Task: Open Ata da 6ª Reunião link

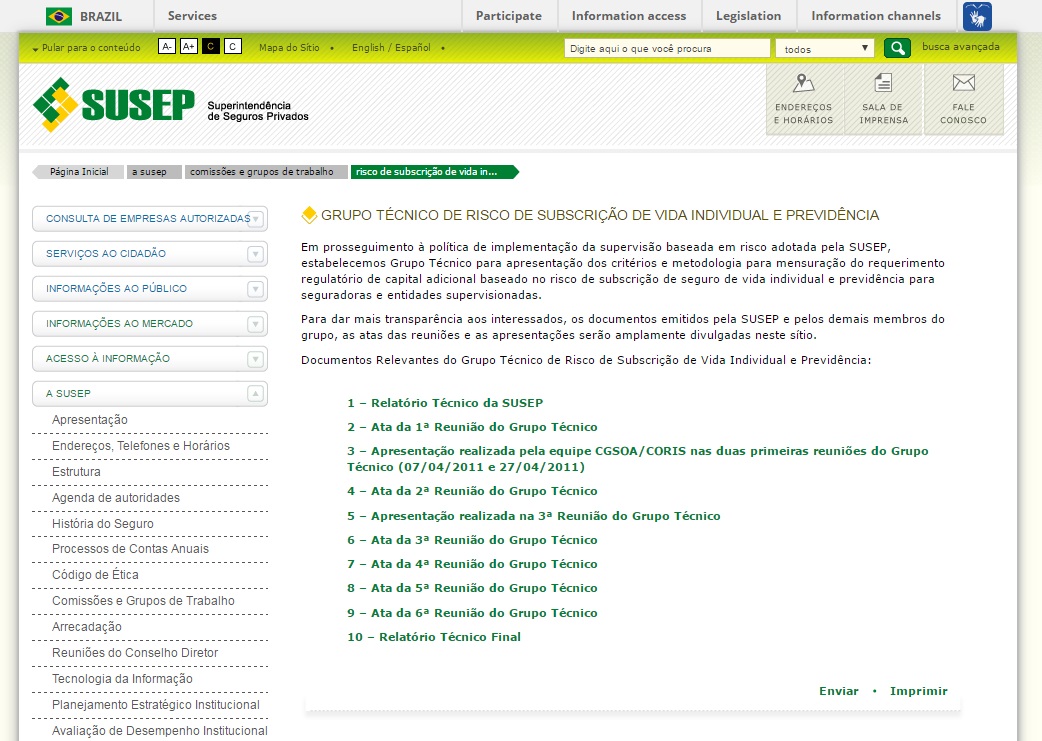Action: [x=472, y=613]
